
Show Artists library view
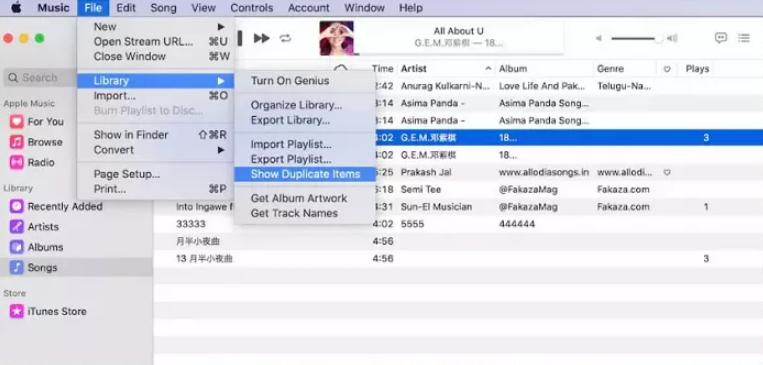pyautogui.click(x=34, y=227)
